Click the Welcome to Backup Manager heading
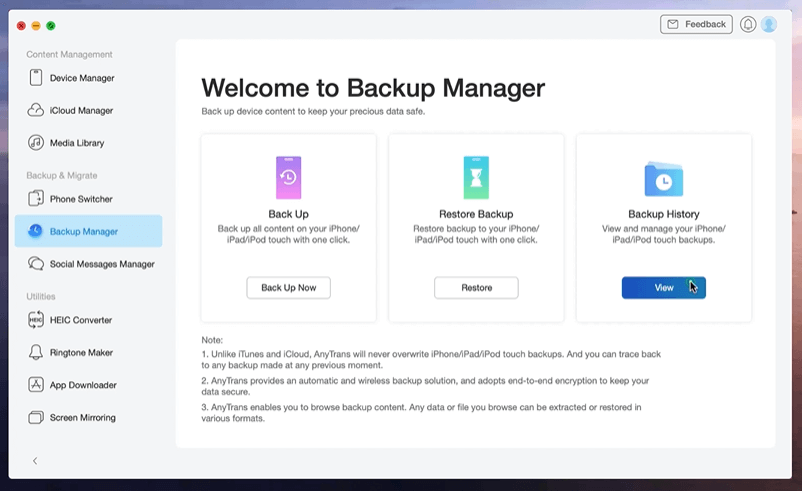Screen dimensions: 802x491 373,88
